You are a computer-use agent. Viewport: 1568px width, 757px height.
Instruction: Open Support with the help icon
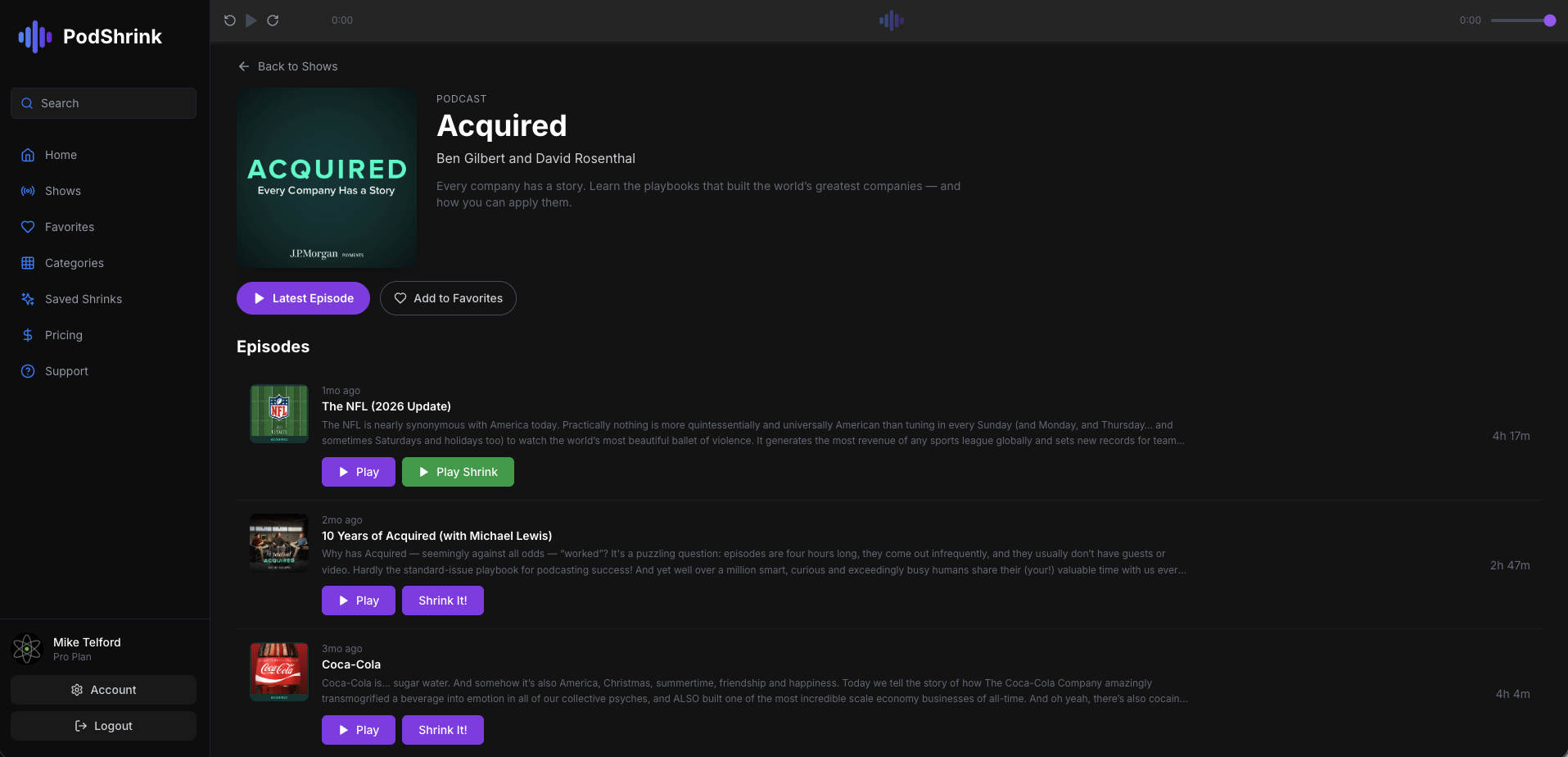coord(27,371)
